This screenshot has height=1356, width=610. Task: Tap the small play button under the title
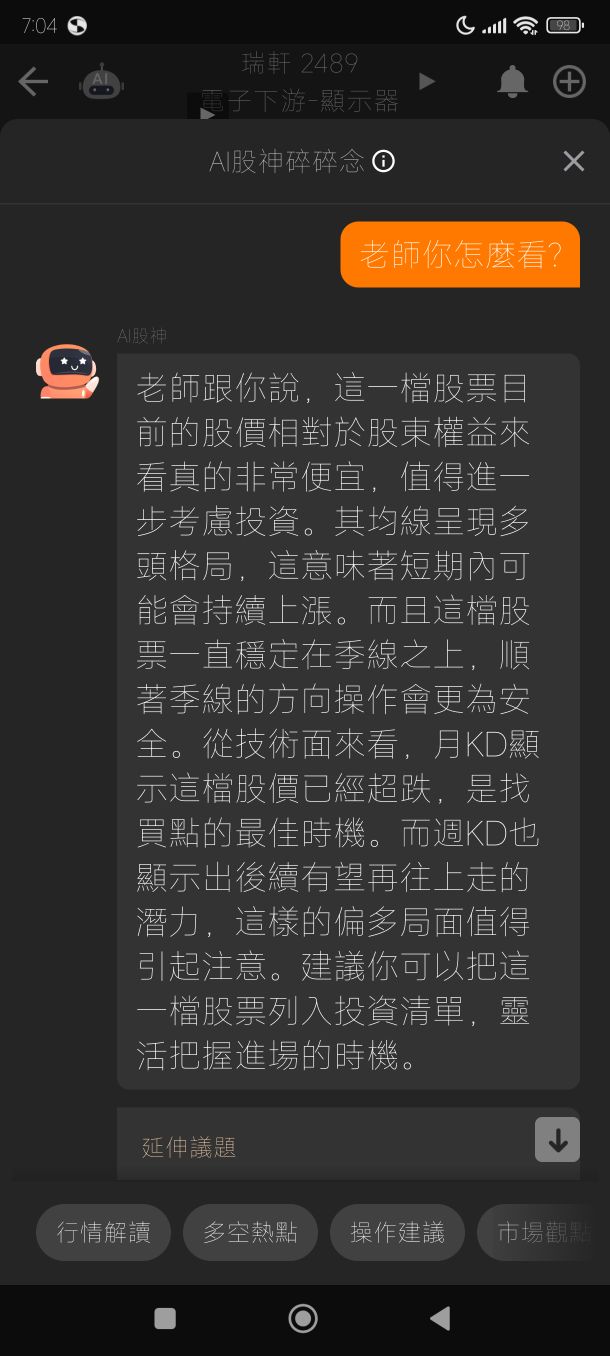coord(207,112)
